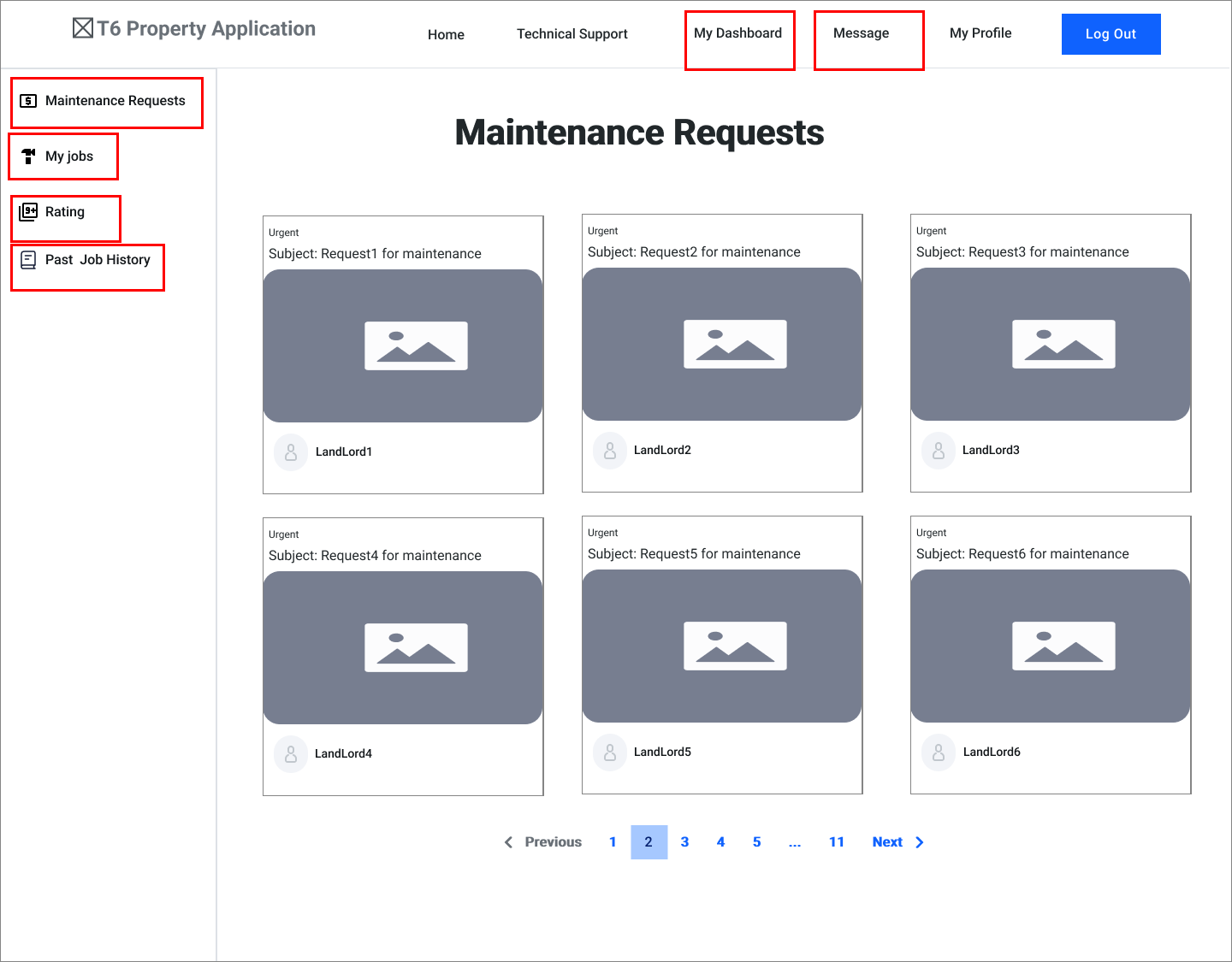Image resolution: width=1232 pixels, height=962 pixels.
Task: Click LandLord4 avatar icon
Action: tap(291, 753)
